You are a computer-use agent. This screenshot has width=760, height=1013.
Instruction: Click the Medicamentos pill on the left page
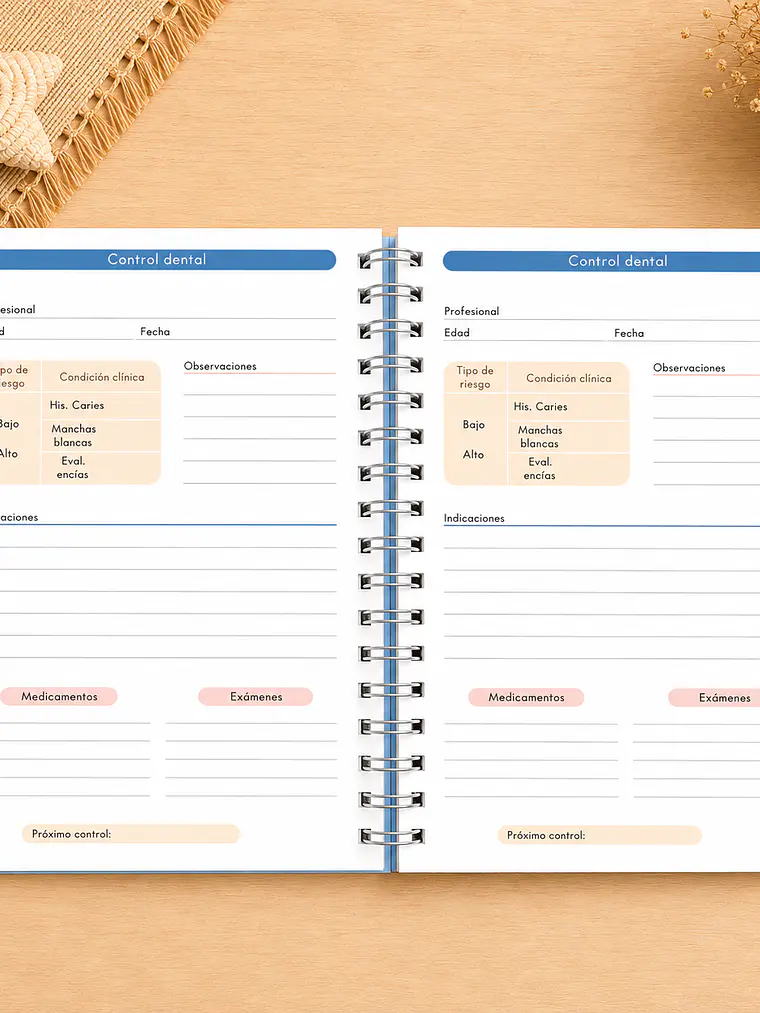(59, 696)
